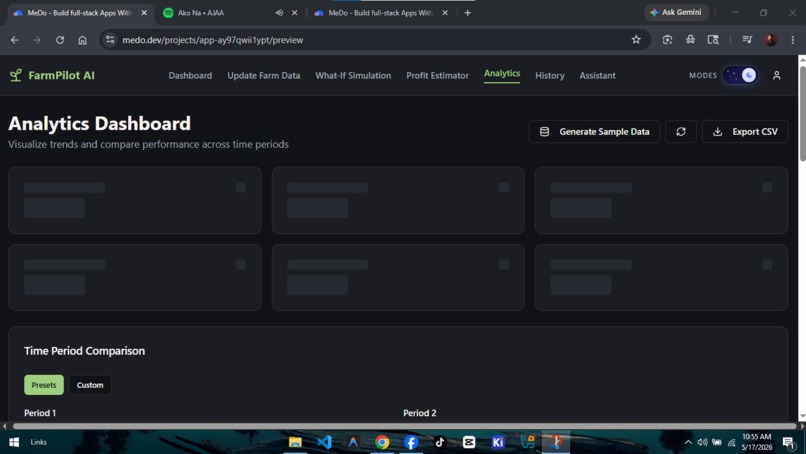Screen dimensions: 806x454
Task: Click the browser forward arrow
Action: click(36, 40)
